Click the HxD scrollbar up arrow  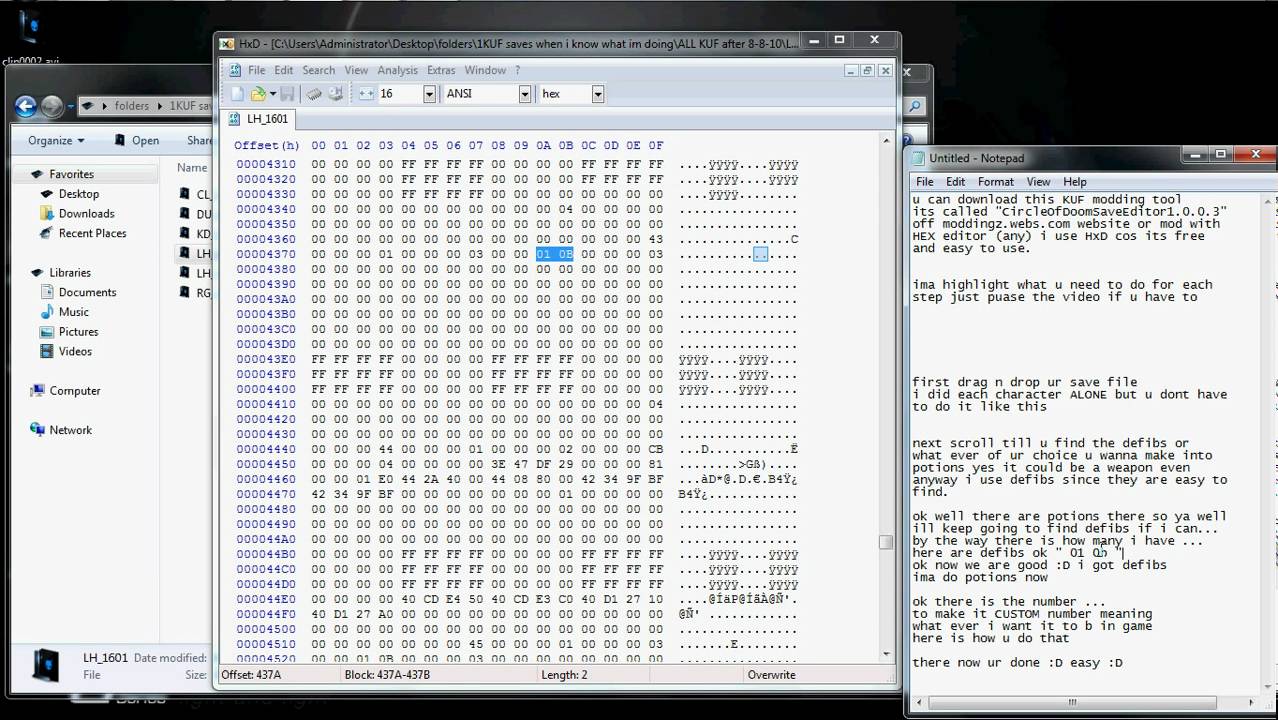[x=885, y=141]
